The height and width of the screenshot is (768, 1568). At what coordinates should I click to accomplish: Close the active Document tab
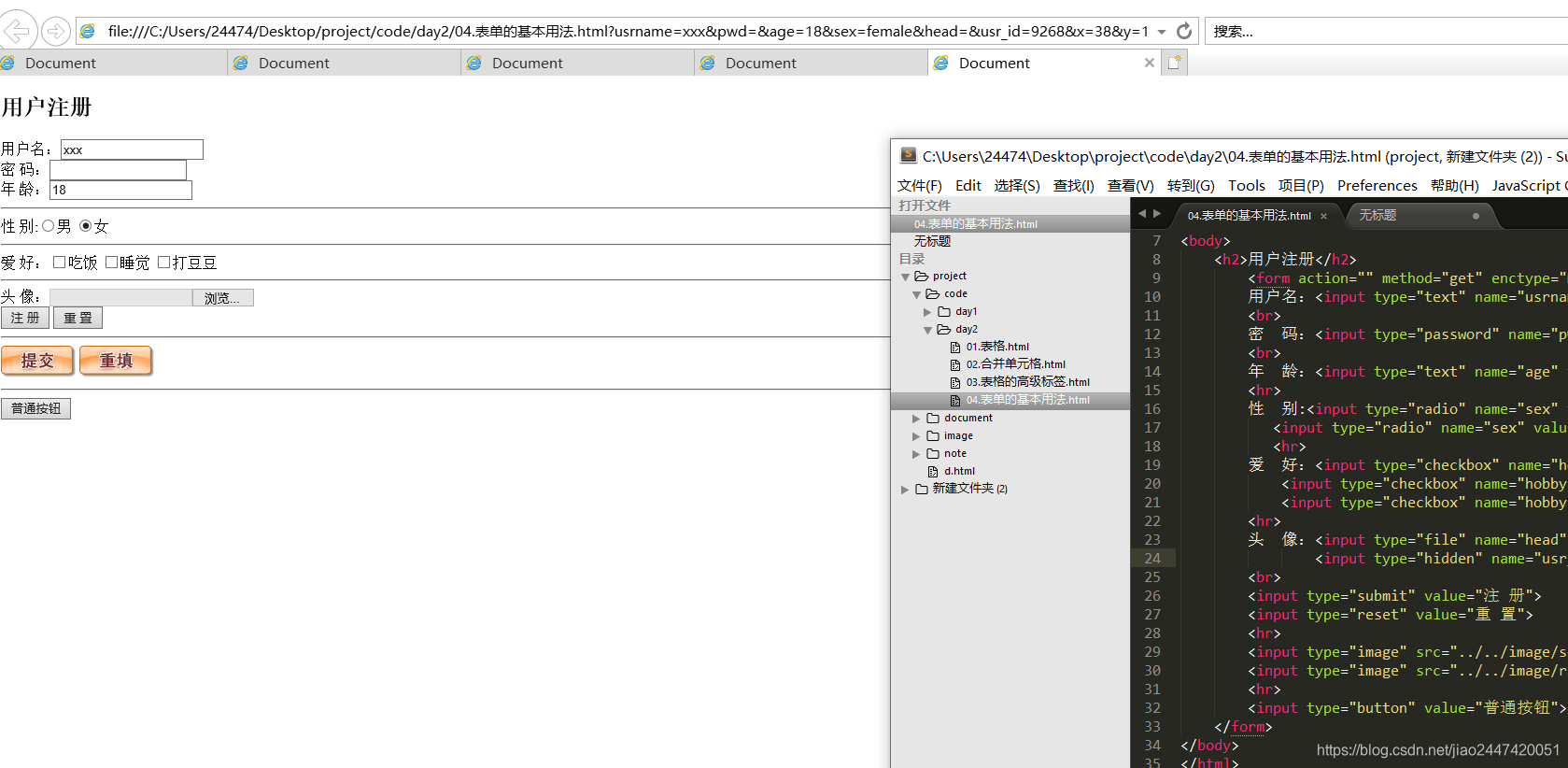pos(1150,63)
